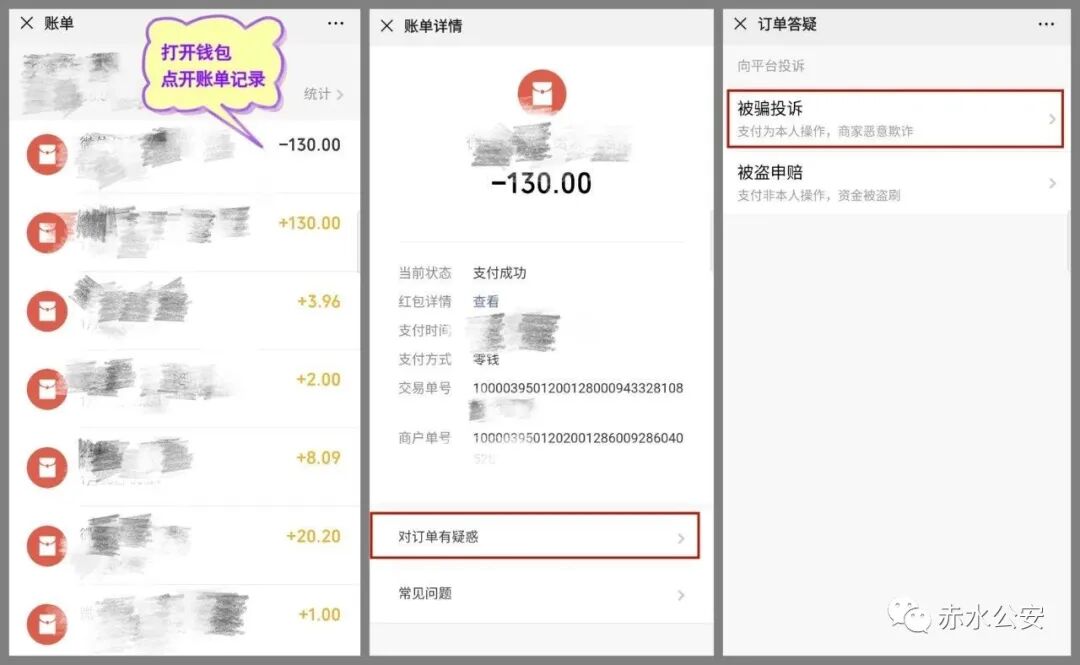Open more options on the 账单 screen
The height and width of the screenshot is (665, 1080).
(335, 23)
